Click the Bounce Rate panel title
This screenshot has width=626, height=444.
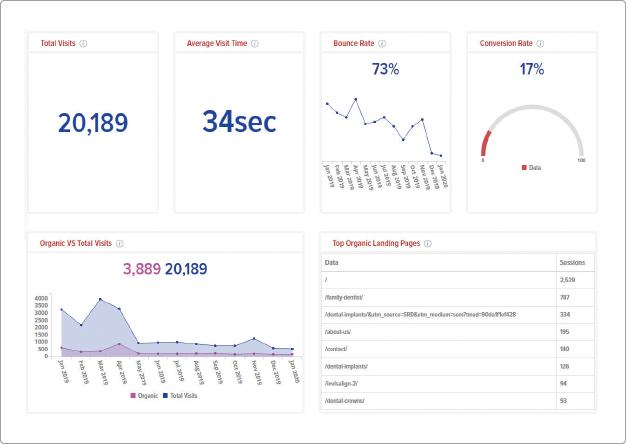tap(354, 44)
